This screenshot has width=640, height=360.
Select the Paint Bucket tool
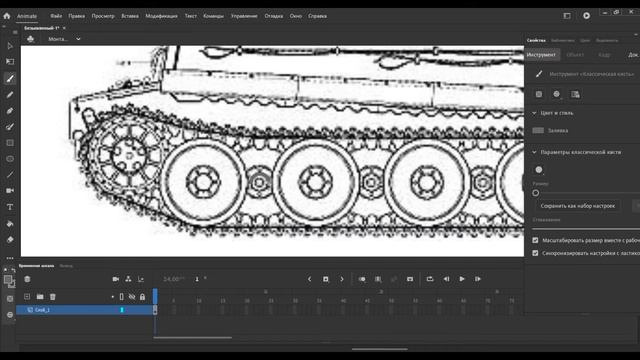pyautogui.click(x=10, y=223)
